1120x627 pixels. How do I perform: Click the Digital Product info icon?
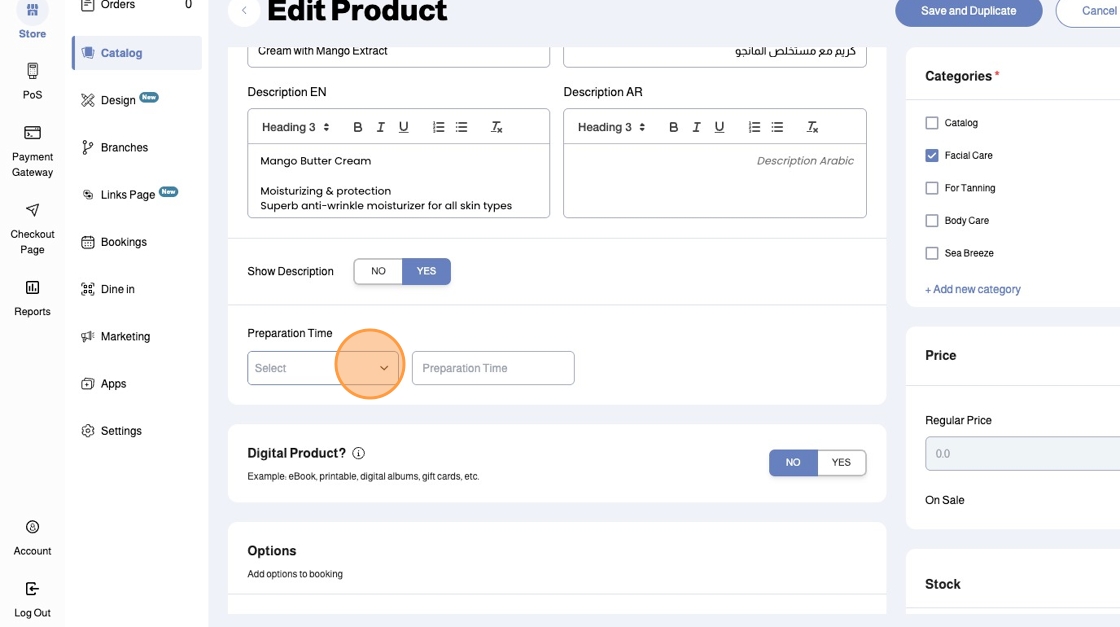[x=359, y=453]
